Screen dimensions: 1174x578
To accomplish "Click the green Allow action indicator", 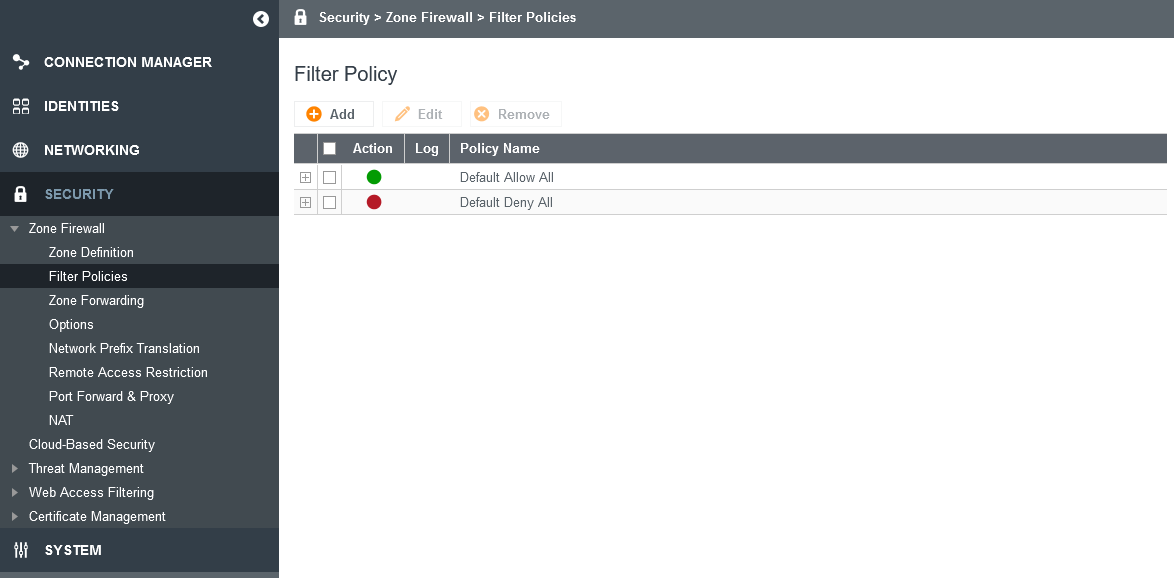I will [x=374, y=177].
